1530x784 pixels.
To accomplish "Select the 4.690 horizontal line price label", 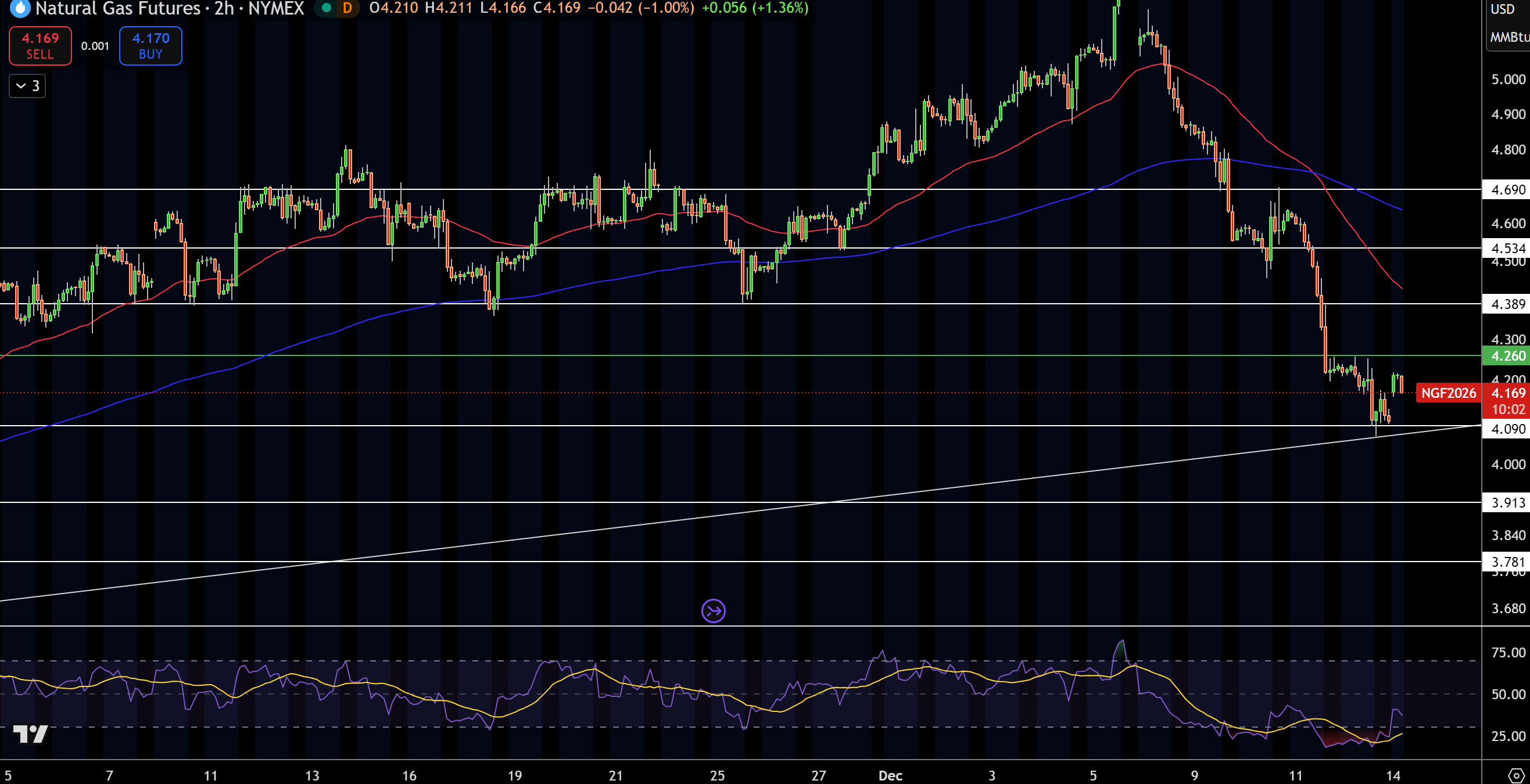I will pos(1507,190).
